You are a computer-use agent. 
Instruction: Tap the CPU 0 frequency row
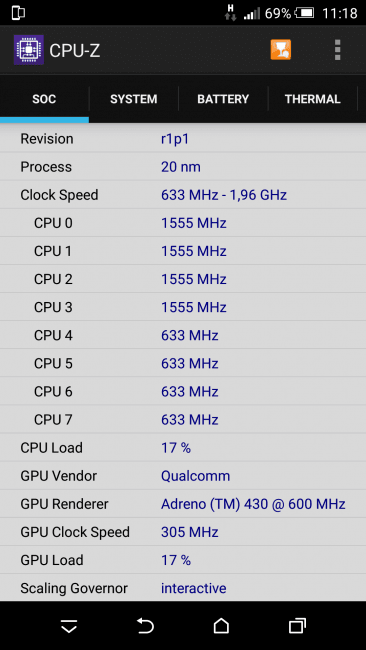(x=183, y=223)
